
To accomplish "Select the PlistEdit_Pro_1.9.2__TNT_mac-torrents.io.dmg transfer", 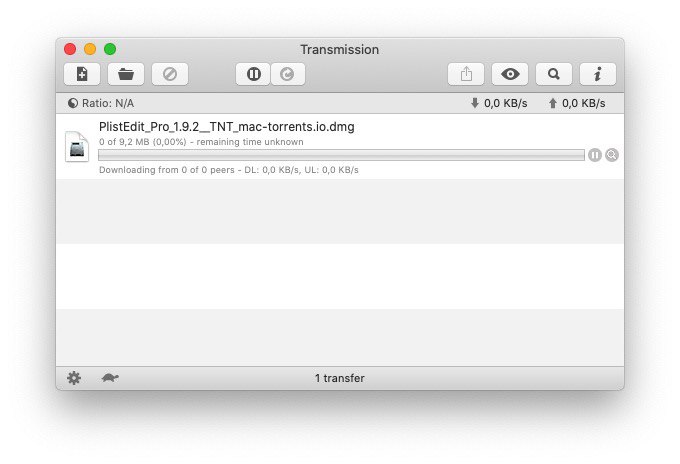I will pyautogui.click(x=340, y=147).
